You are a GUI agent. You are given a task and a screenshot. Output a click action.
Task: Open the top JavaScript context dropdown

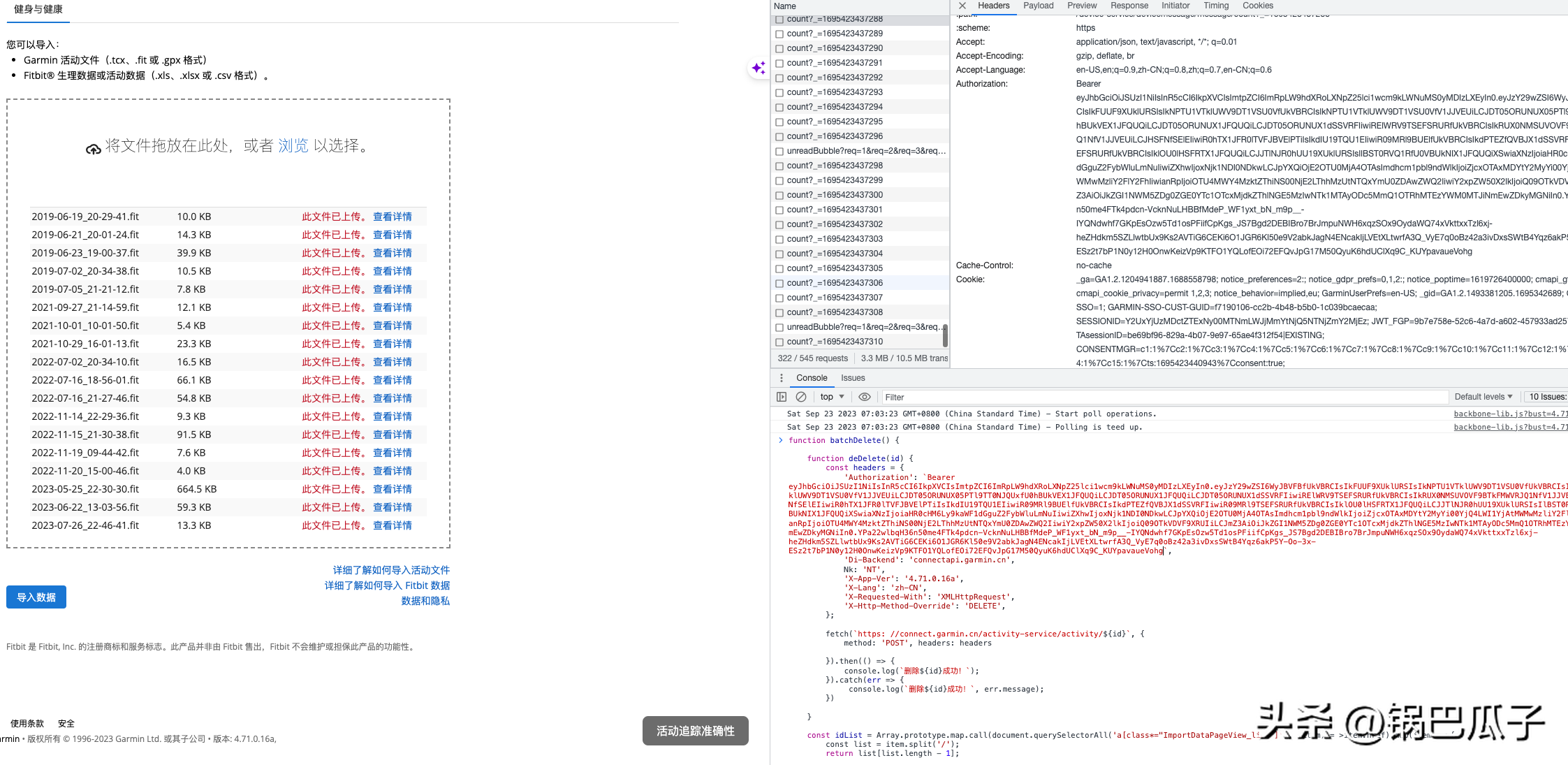pos(833,397)
